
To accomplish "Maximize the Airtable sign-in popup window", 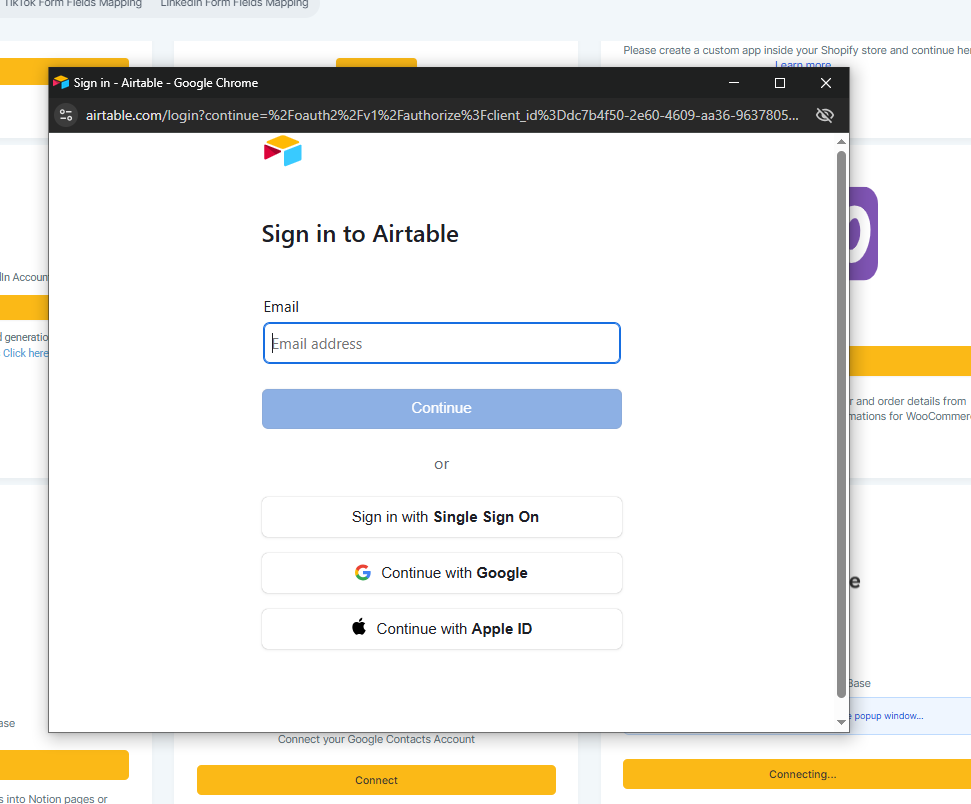I will (780, 82).
